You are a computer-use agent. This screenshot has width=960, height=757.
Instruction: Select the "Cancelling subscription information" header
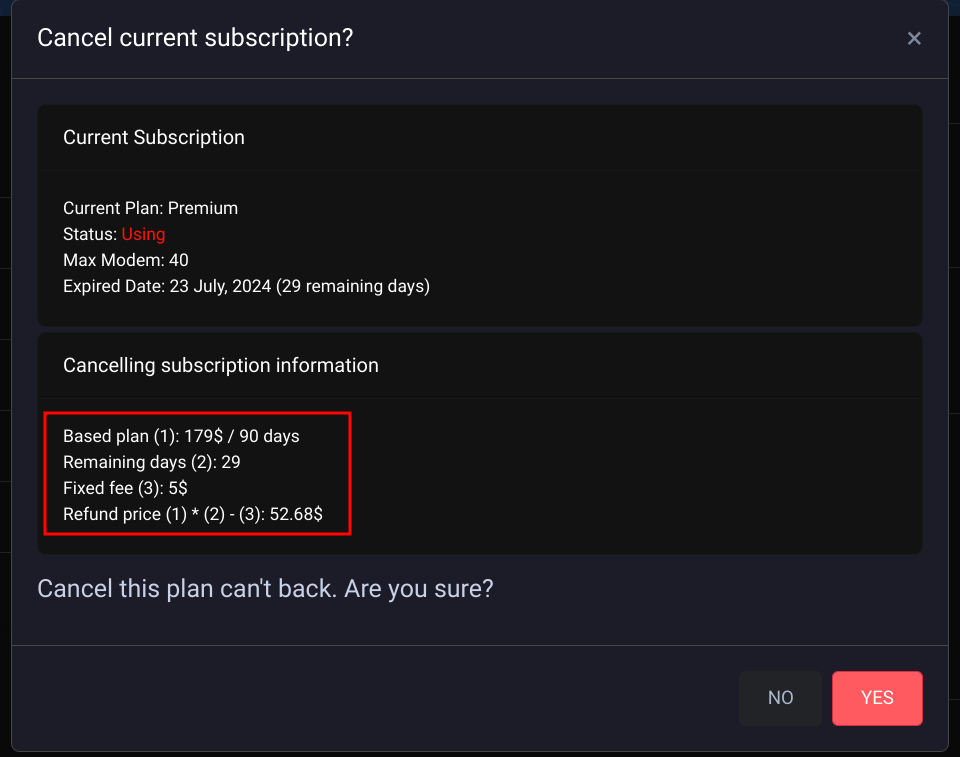click(221, 365)
